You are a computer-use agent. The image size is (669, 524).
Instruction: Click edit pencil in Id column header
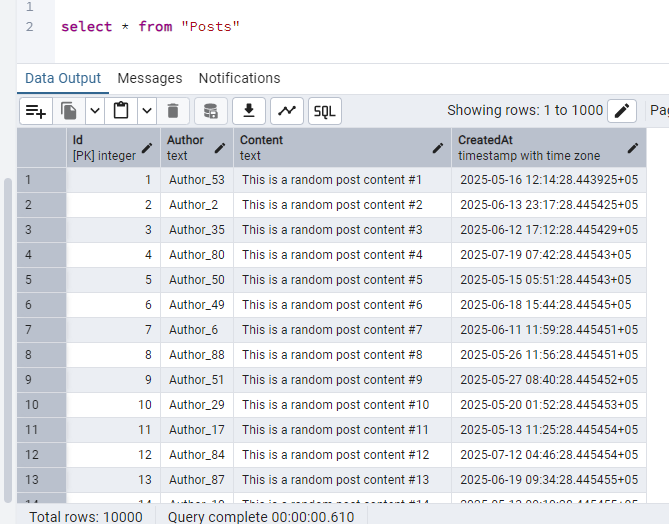click(147, 148)
